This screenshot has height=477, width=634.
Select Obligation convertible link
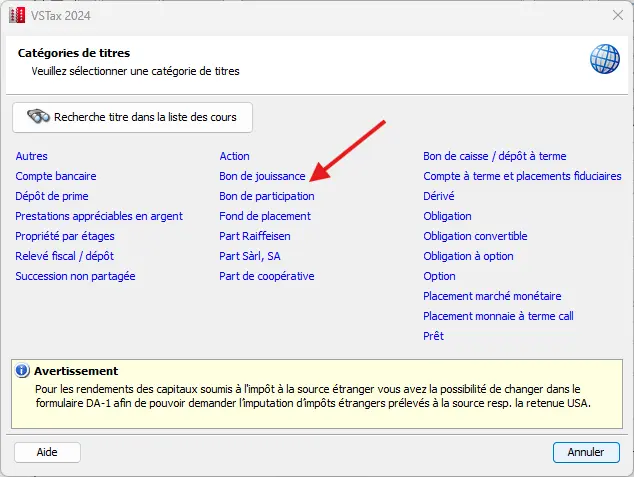pos(475,236)
